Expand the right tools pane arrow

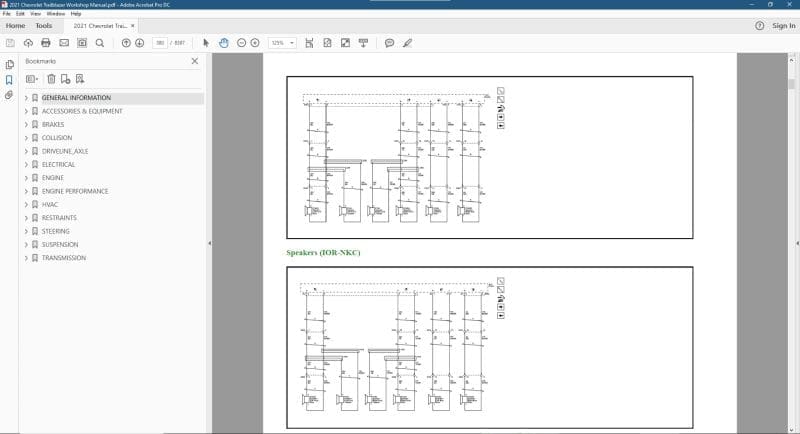(797, 243)
